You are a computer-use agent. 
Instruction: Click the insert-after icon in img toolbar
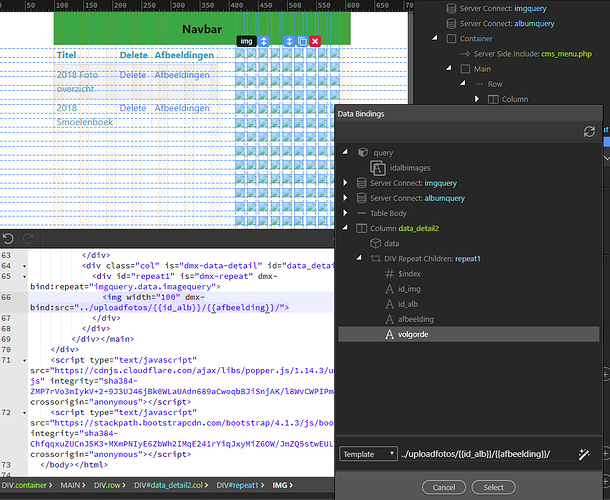tap(289, 41)
